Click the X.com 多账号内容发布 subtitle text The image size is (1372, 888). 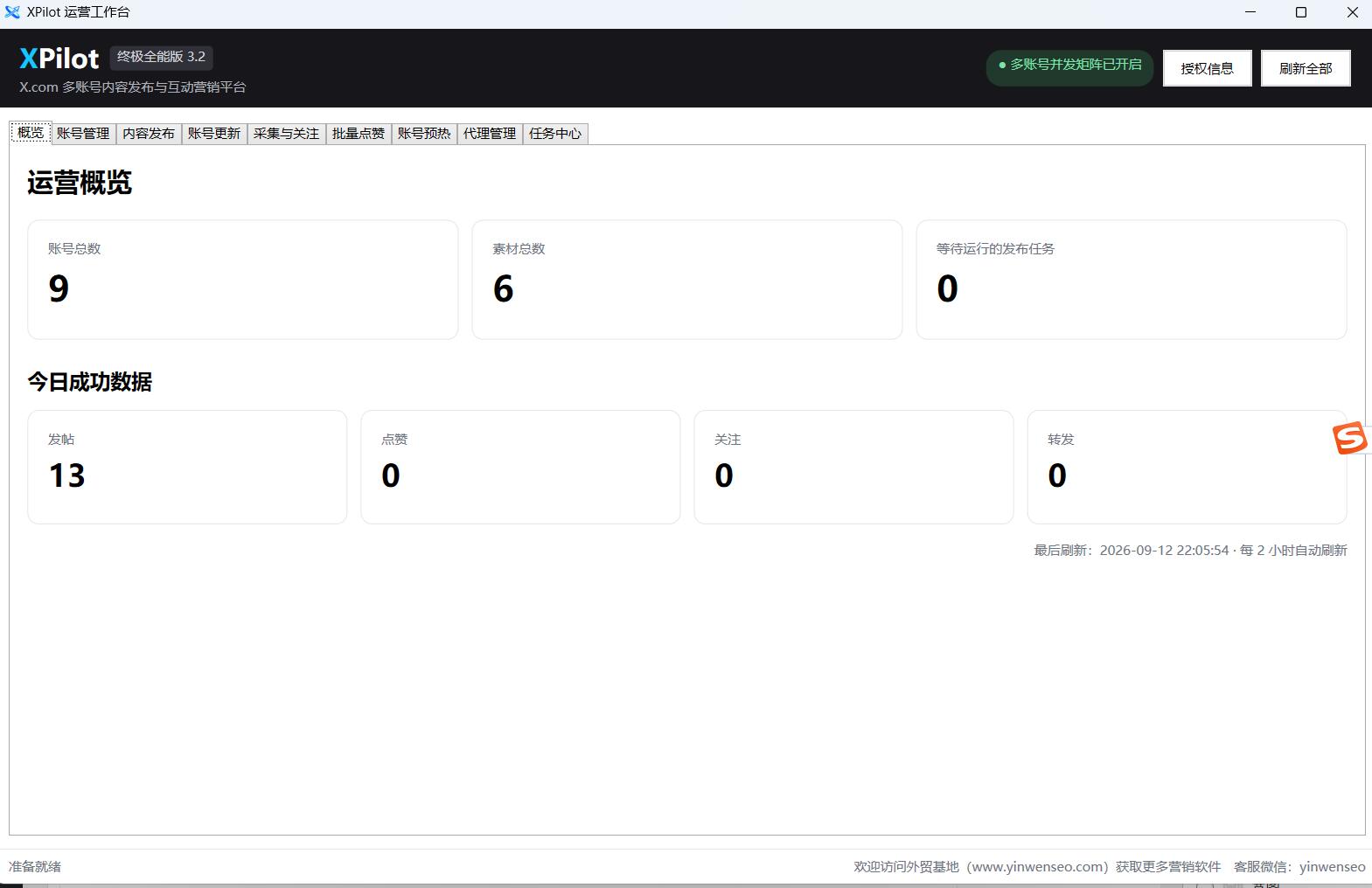click(x=133, y=87)
